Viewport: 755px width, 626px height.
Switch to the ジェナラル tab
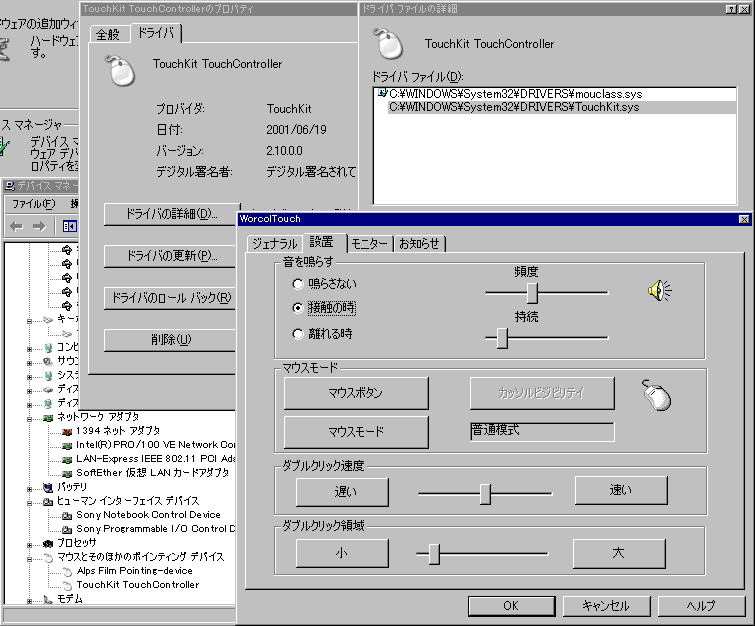point(274,244)
